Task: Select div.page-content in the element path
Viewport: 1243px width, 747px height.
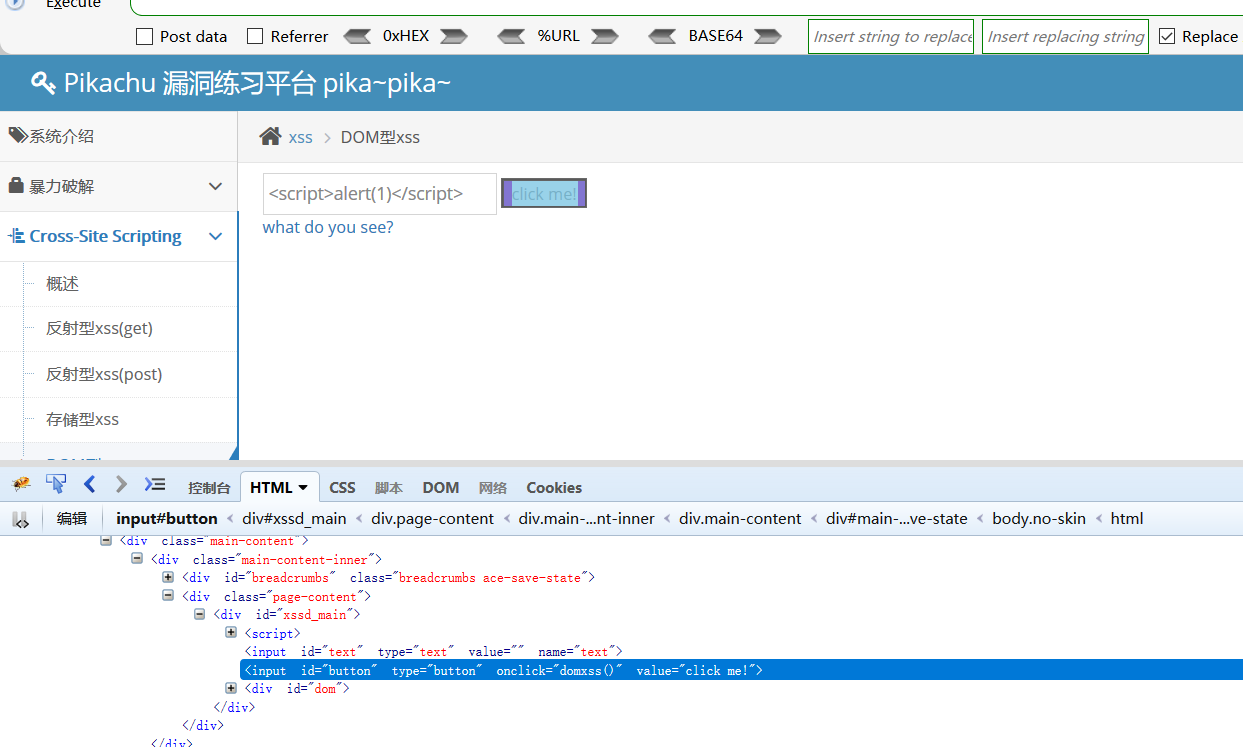Action: 432,518
